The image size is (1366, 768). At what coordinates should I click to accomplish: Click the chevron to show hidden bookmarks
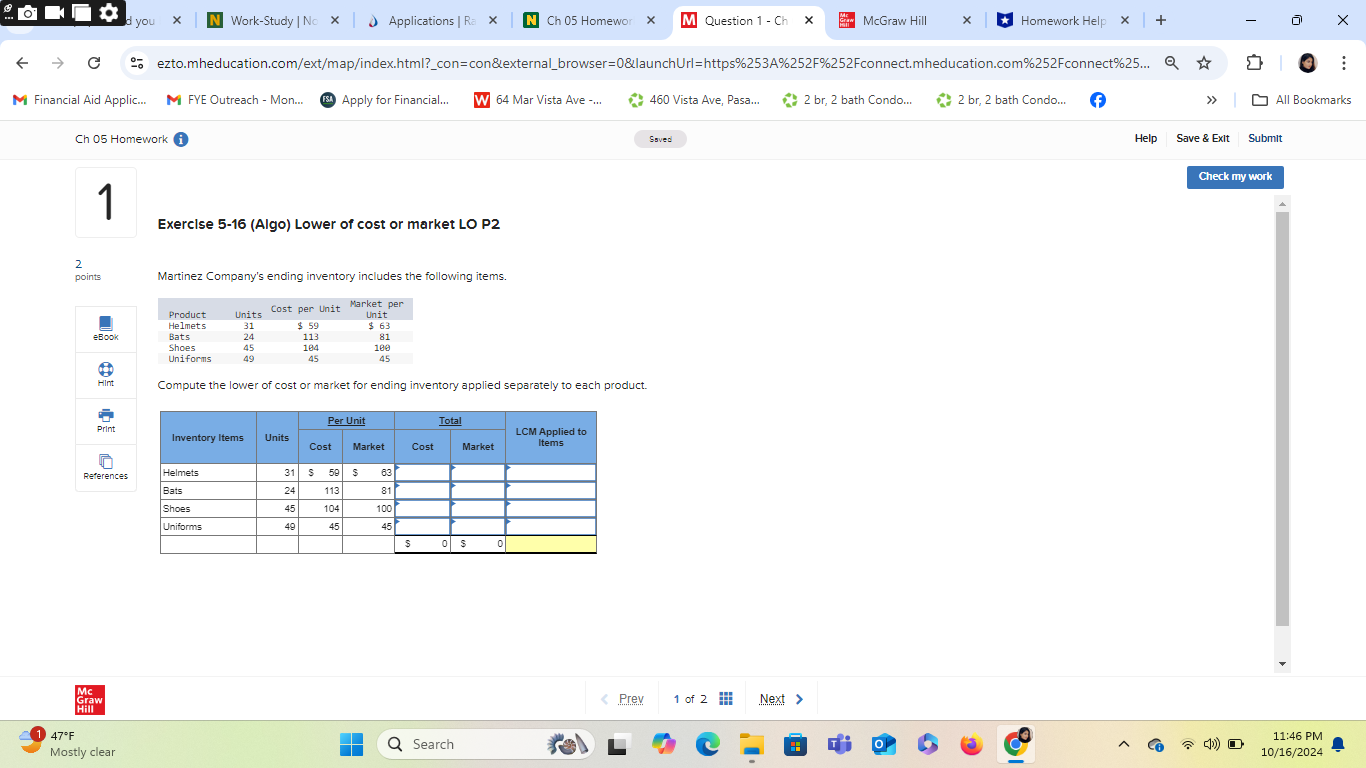click(1211, 99)
